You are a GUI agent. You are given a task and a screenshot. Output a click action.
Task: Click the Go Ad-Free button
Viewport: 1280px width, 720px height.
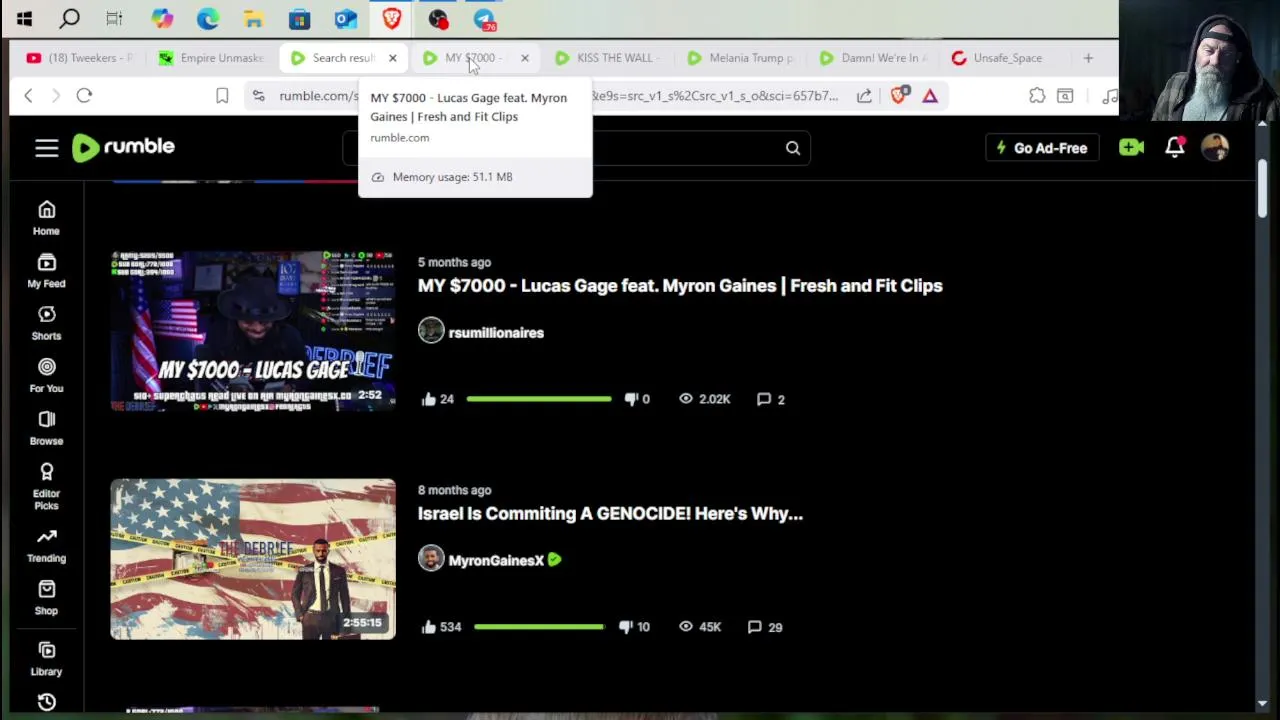click(1042, 148)
